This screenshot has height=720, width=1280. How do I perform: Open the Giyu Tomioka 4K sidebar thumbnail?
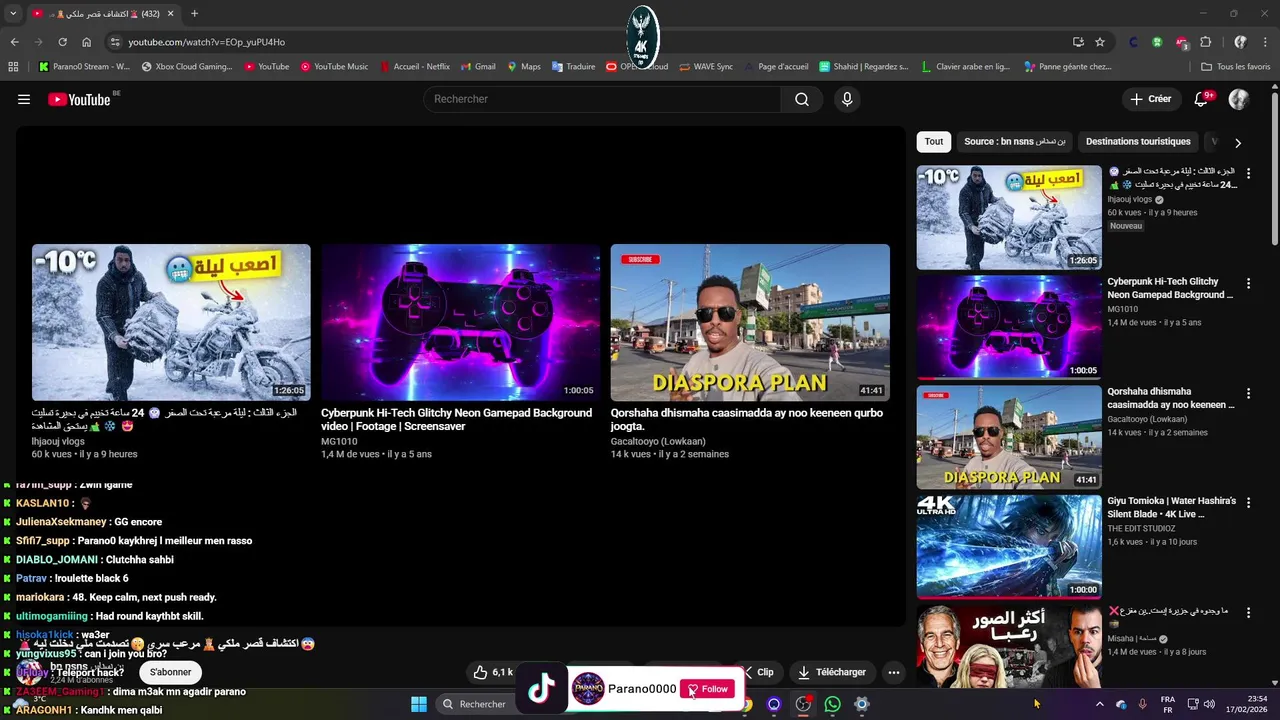coord(1009,546)
